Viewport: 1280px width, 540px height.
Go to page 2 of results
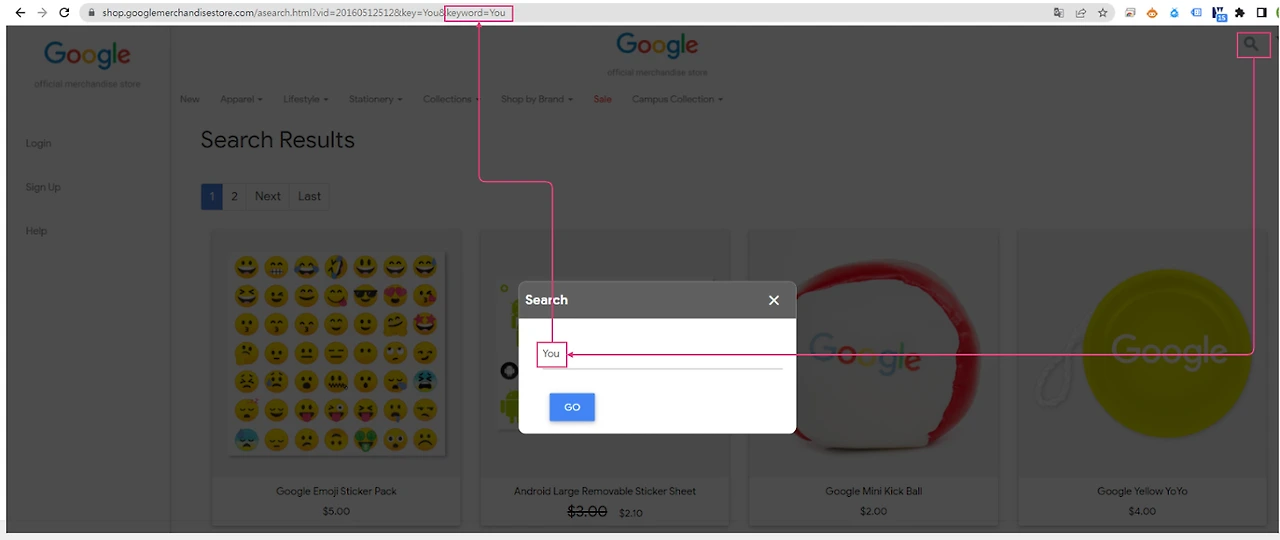[234, 196]
